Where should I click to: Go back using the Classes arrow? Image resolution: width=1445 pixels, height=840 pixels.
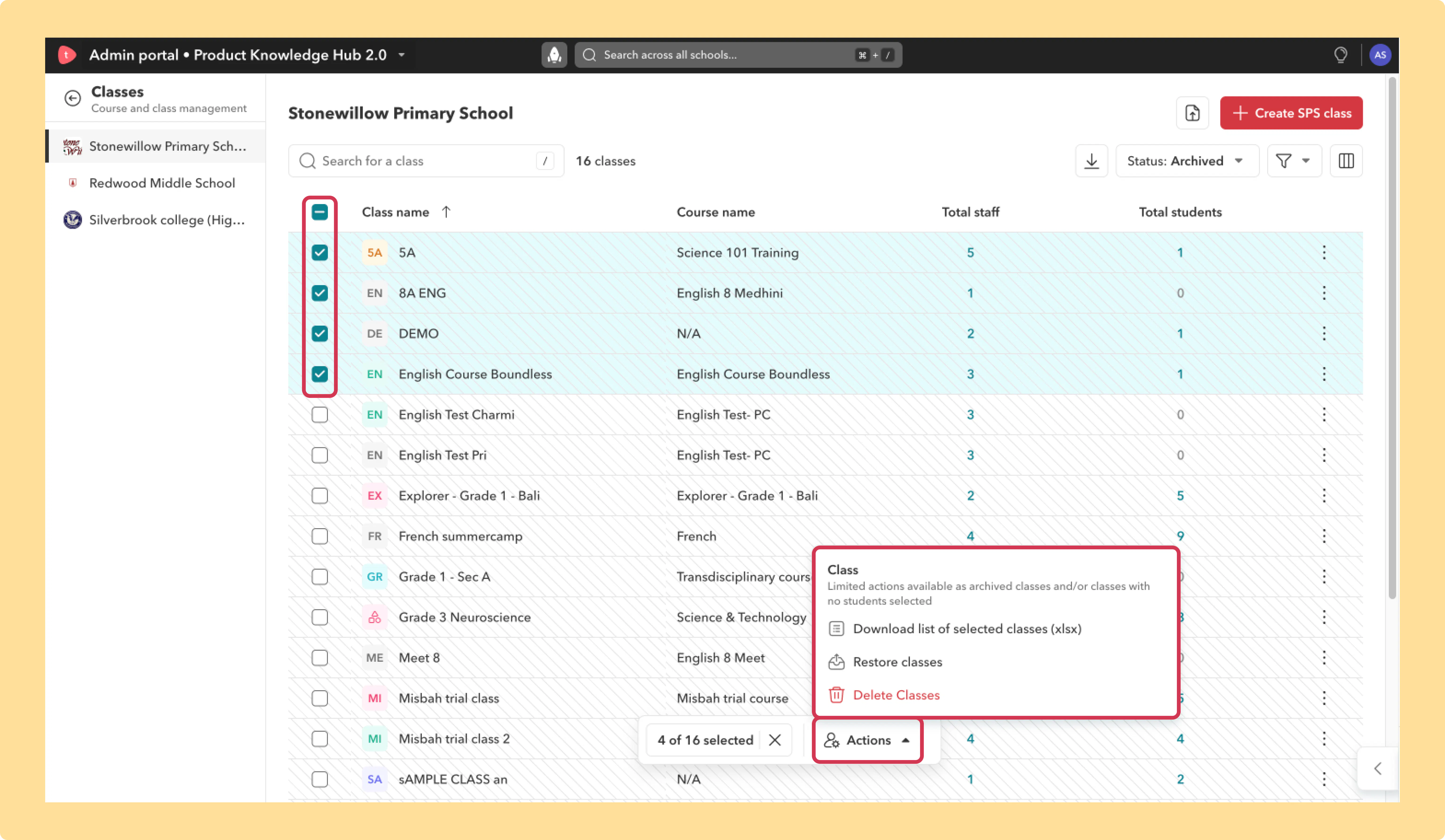[73, 99]
